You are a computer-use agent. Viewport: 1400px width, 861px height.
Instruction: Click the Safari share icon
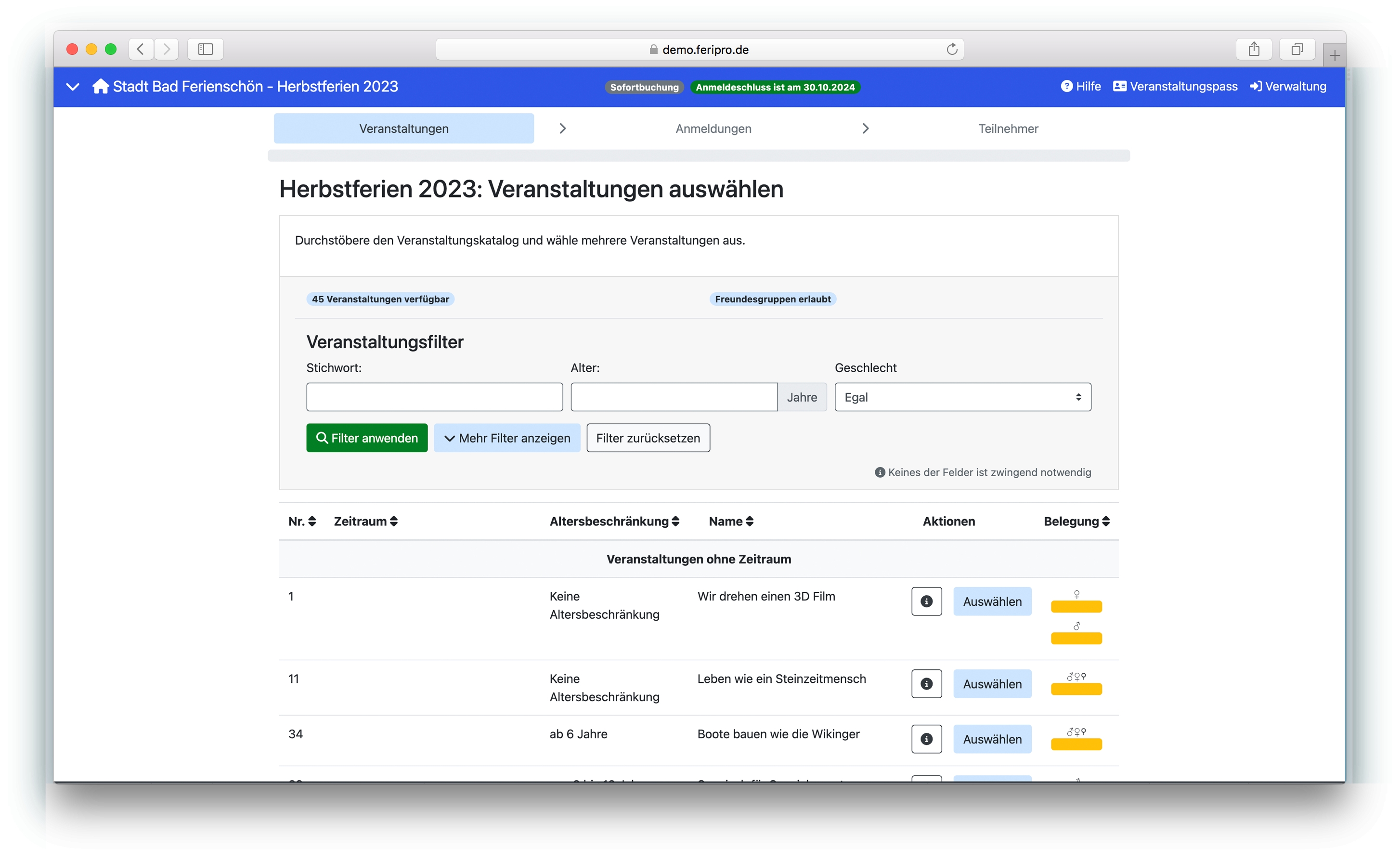click(x=1253, y=50)
